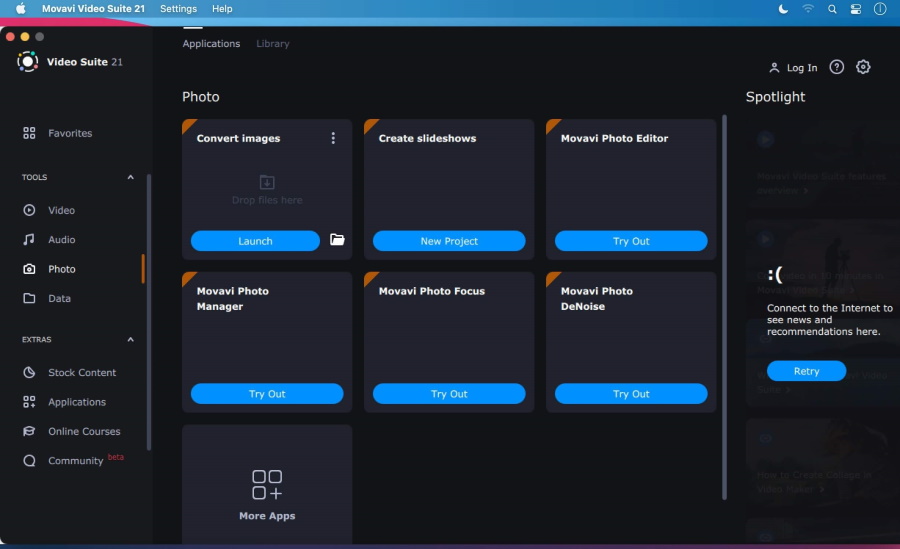Click the Movavi Photo DeNoise card title

tap(596, 299)
